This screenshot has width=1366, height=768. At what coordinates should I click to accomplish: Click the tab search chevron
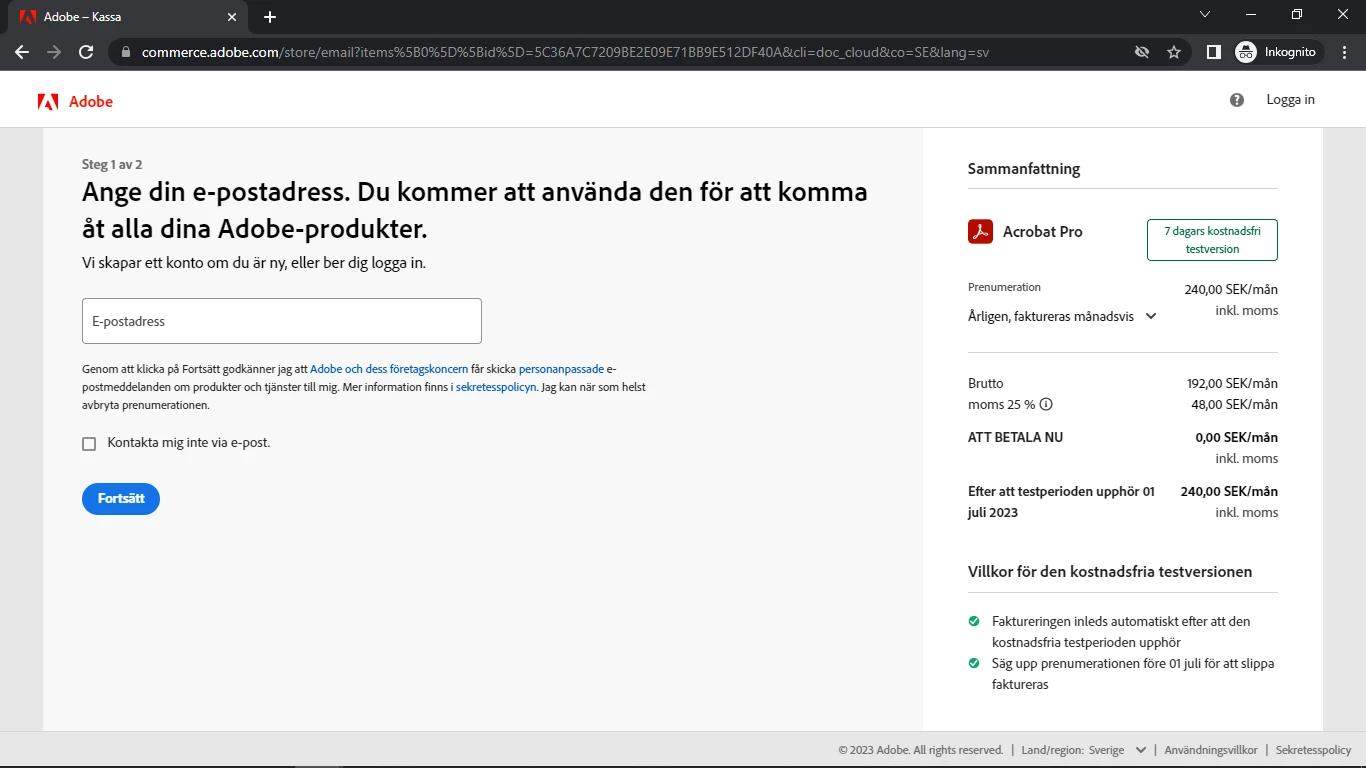[x=1204, y=15]
